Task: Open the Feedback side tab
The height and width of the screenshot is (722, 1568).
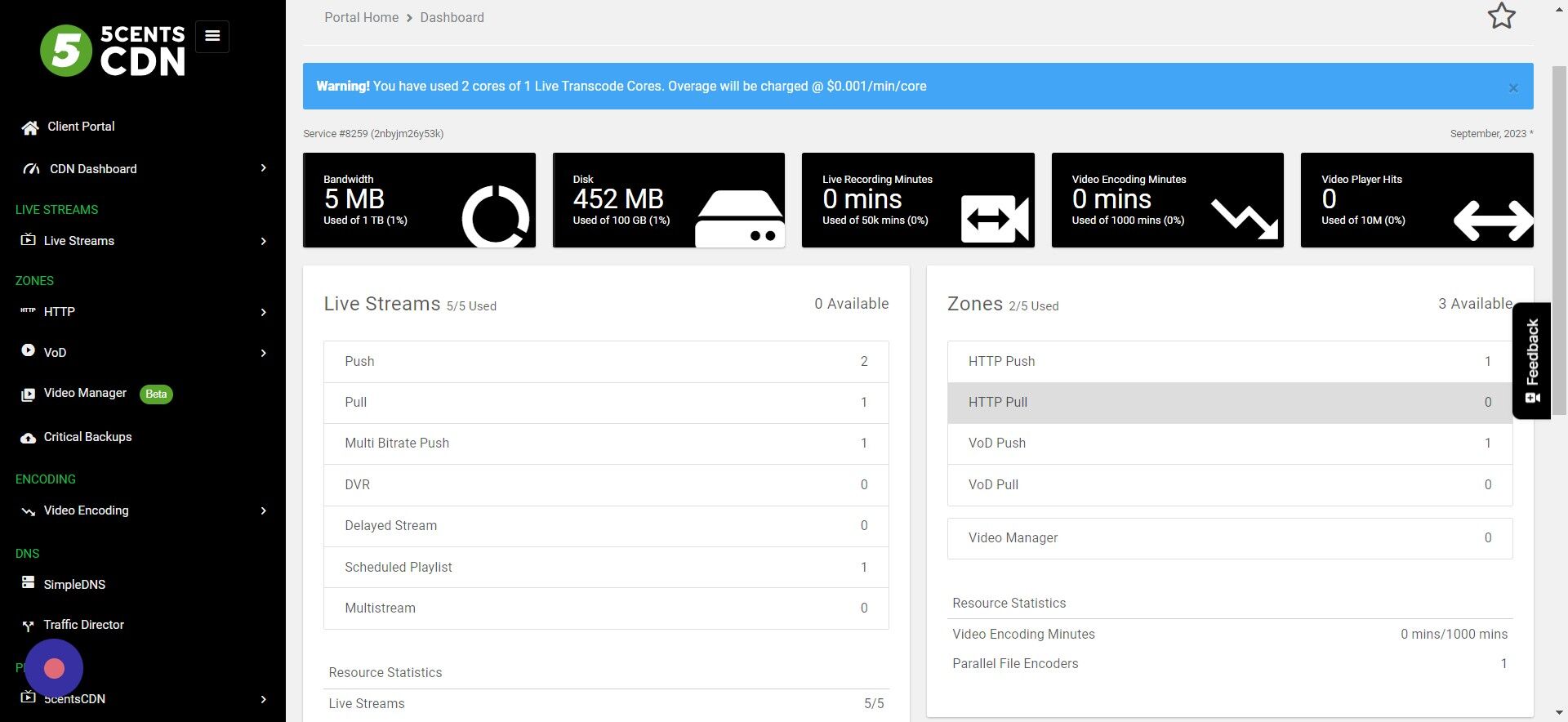Action: [x=1531, y=360]
